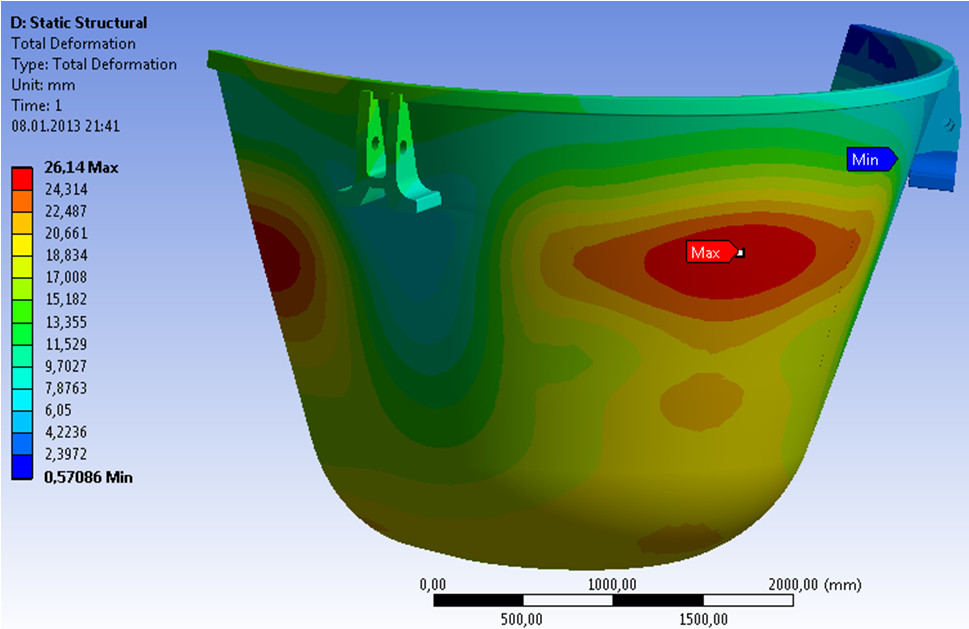
Task: Click the Unit: mm legend text
Action: click(x=42, y=85)
